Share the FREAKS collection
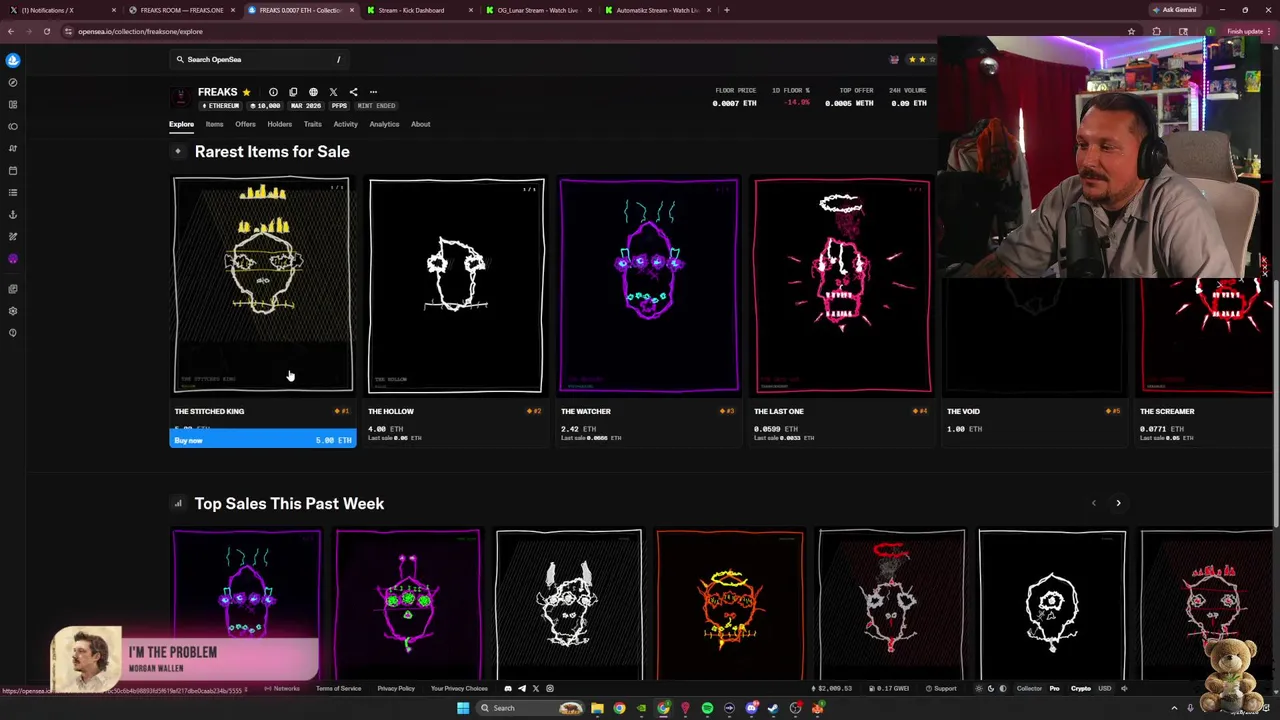Viewport: 1280px width, 720px height. point(353,92)
